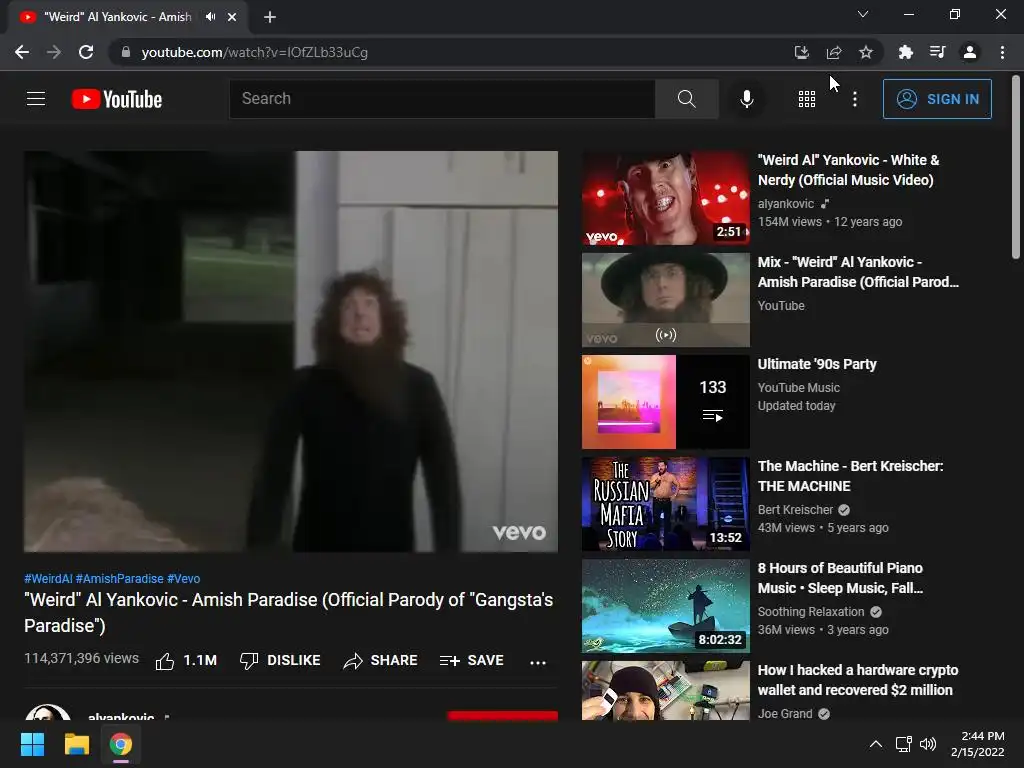Screen dimensions: 1024x768
Task: Open File Explorer from taskbar
Action: tap(76, 744)
